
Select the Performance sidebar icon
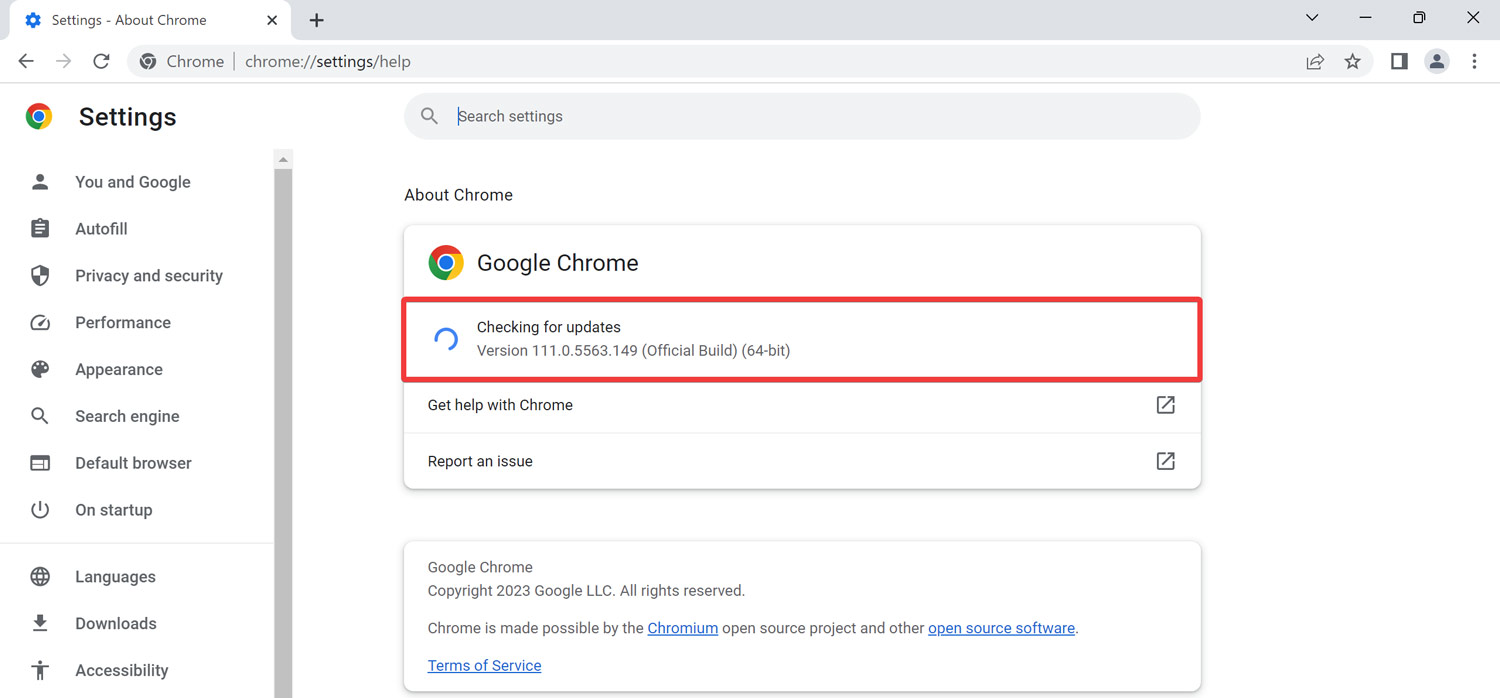(40, 322)
